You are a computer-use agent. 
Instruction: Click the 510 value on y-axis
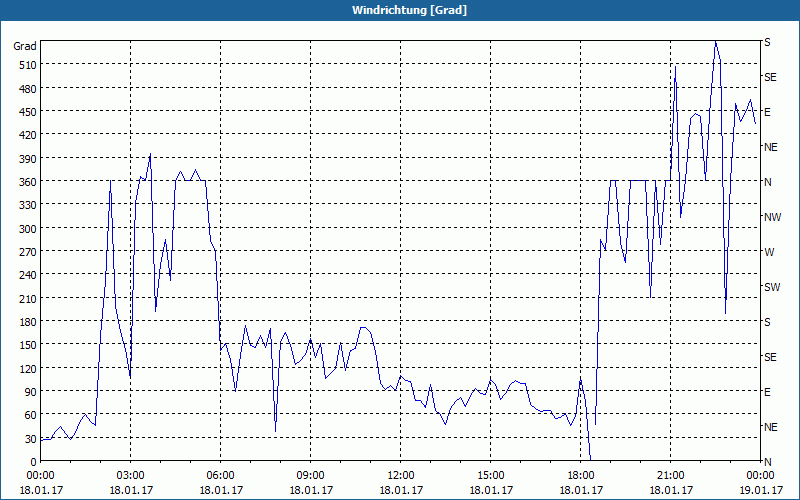(x=25, y=65)
